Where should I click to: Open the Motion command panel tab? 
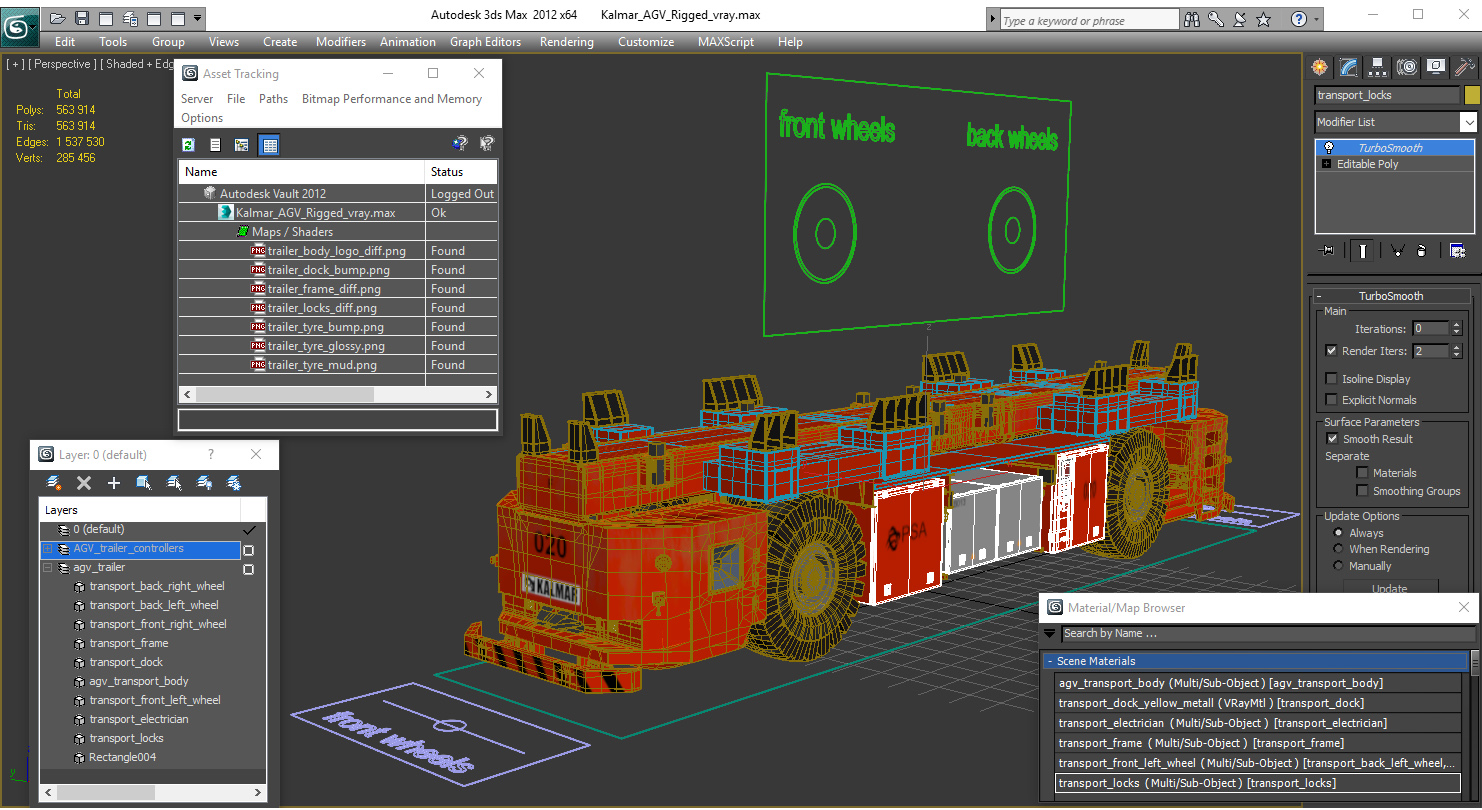1407,67
